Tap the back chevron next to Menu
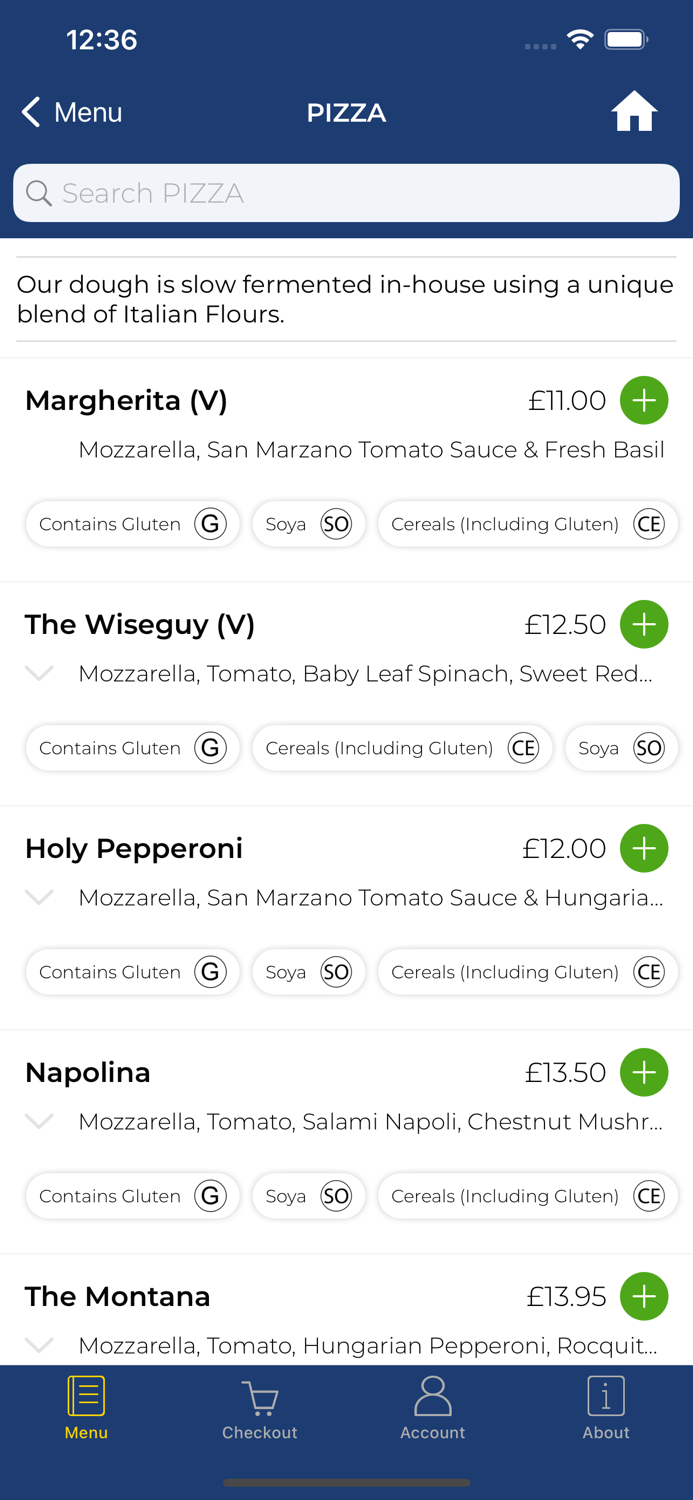This screenshot has height=1500, width=693. click(x=29, y=112)
